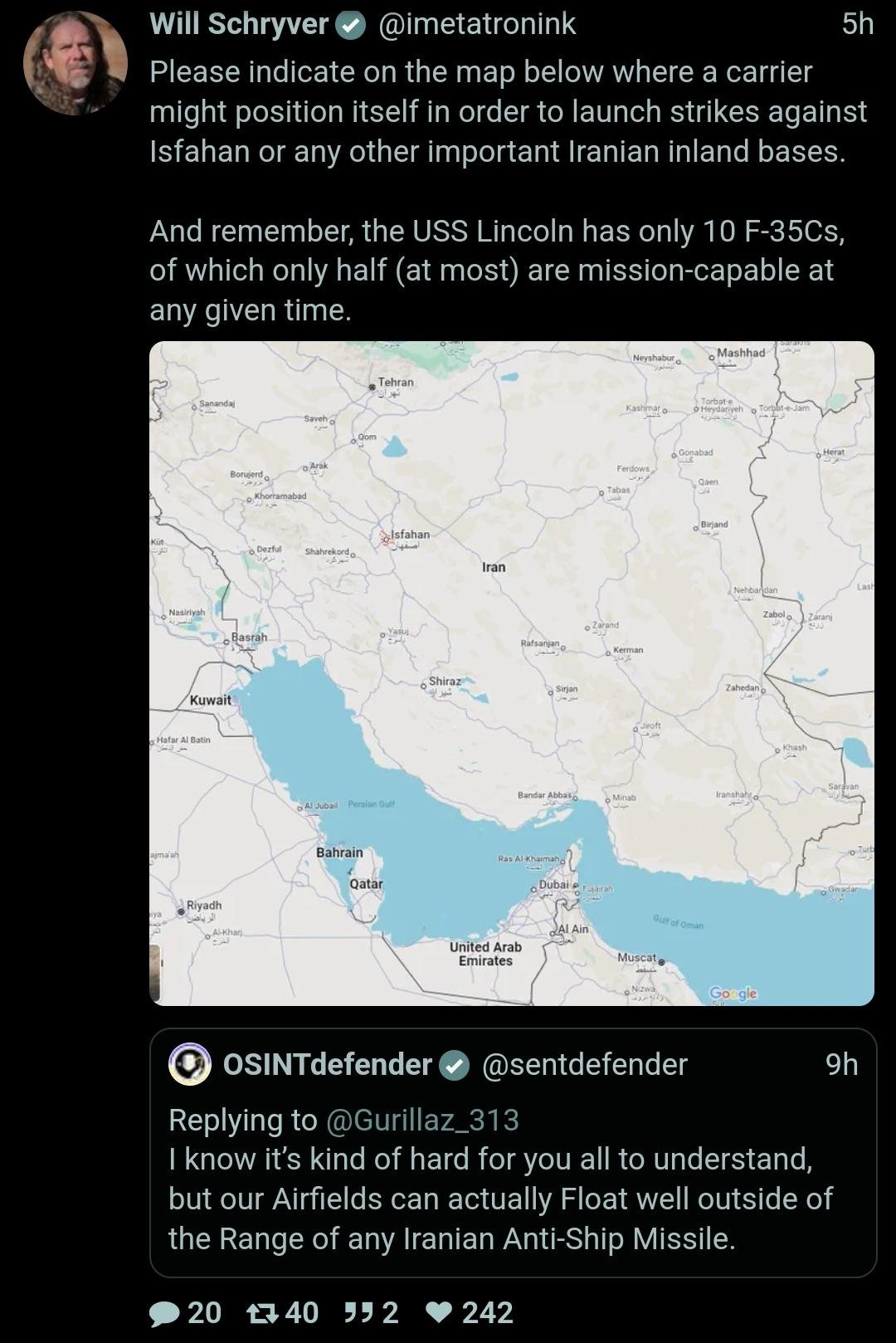Click the Will Schryver display name
The height and width of the screenshot is (1343, 896).
239,24
